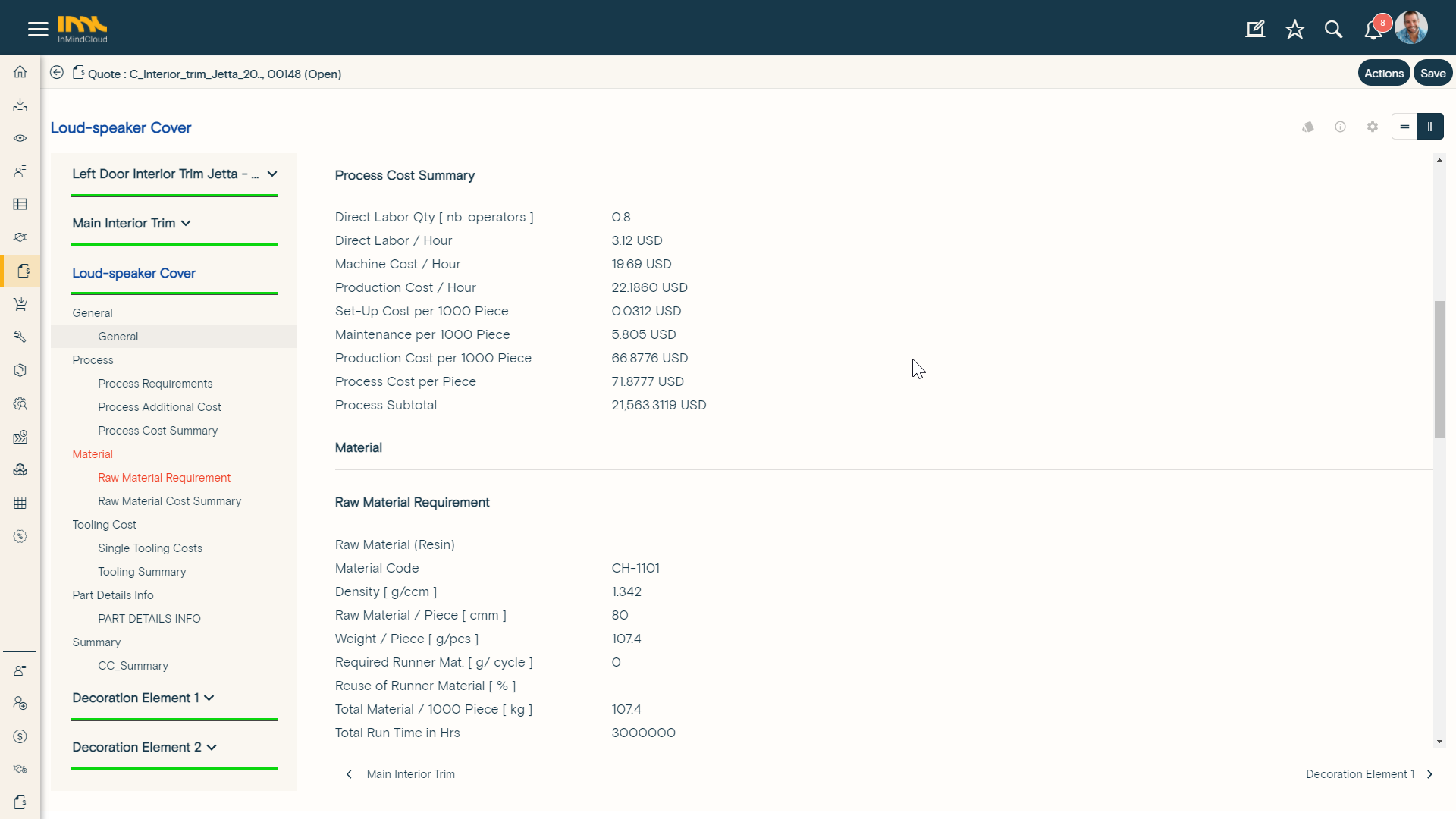Screen dimensions: 1456x819
Task: Click the Actions button
Action: (x=1383, y=74)
